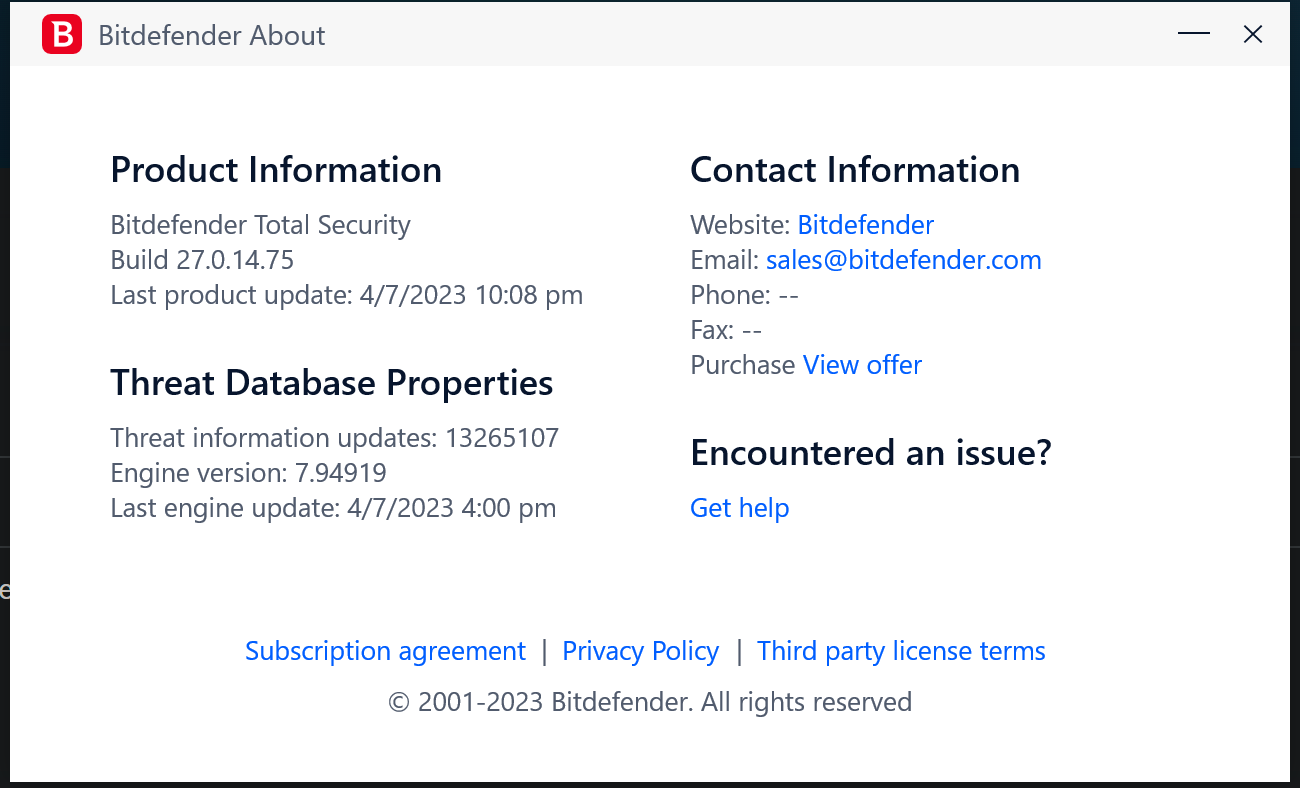The width and height of the screenshot is (1300, 788).
Task: Click the Last engine update line
Action: [x=333, y=508]
